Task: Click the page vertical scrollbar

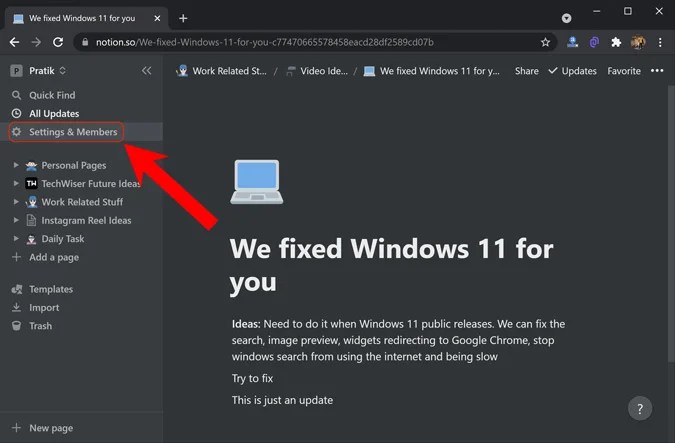Action: [x=671, y=224]
